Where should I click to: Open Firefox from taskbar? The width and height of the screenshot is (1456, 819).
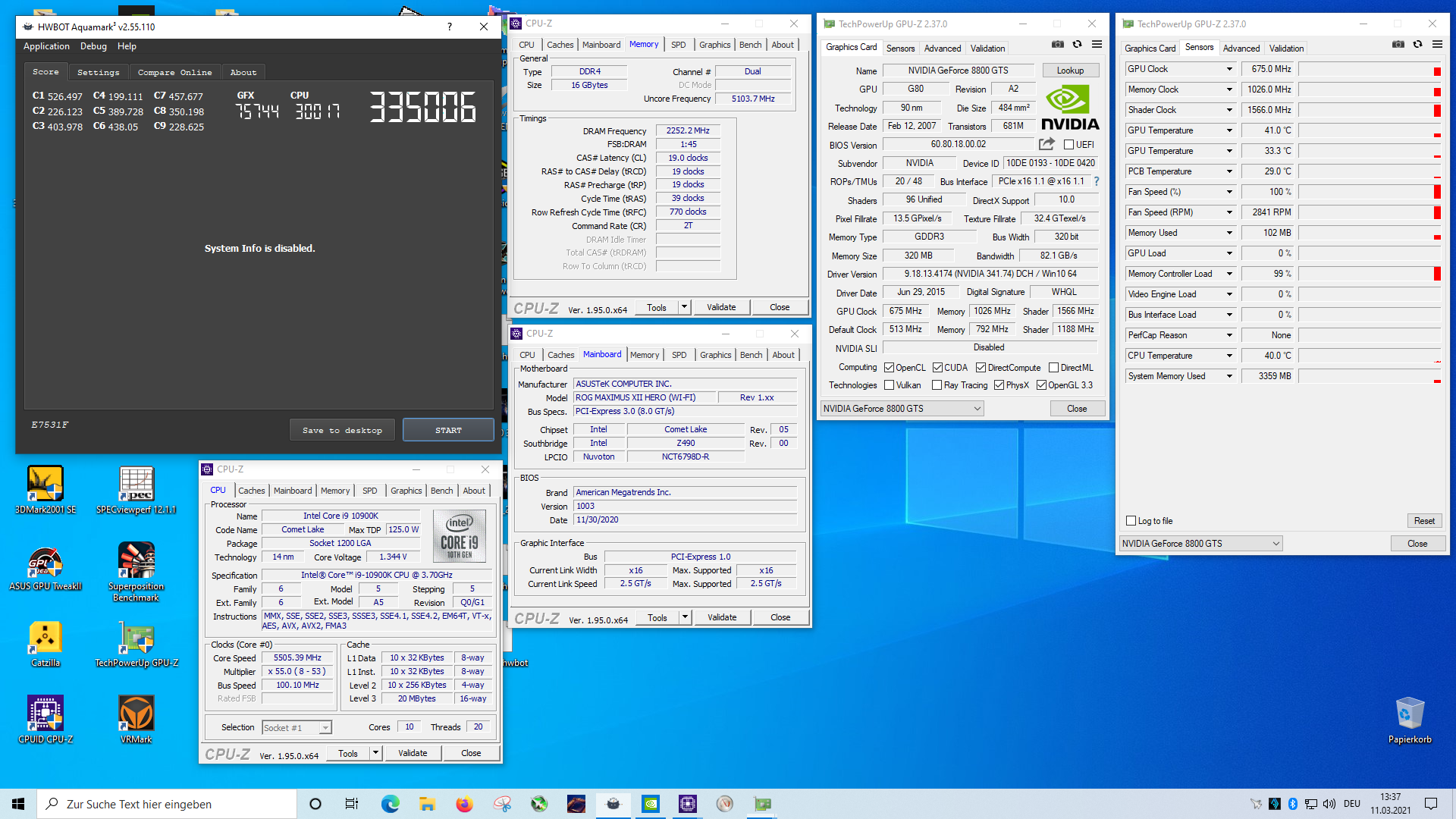464,804
